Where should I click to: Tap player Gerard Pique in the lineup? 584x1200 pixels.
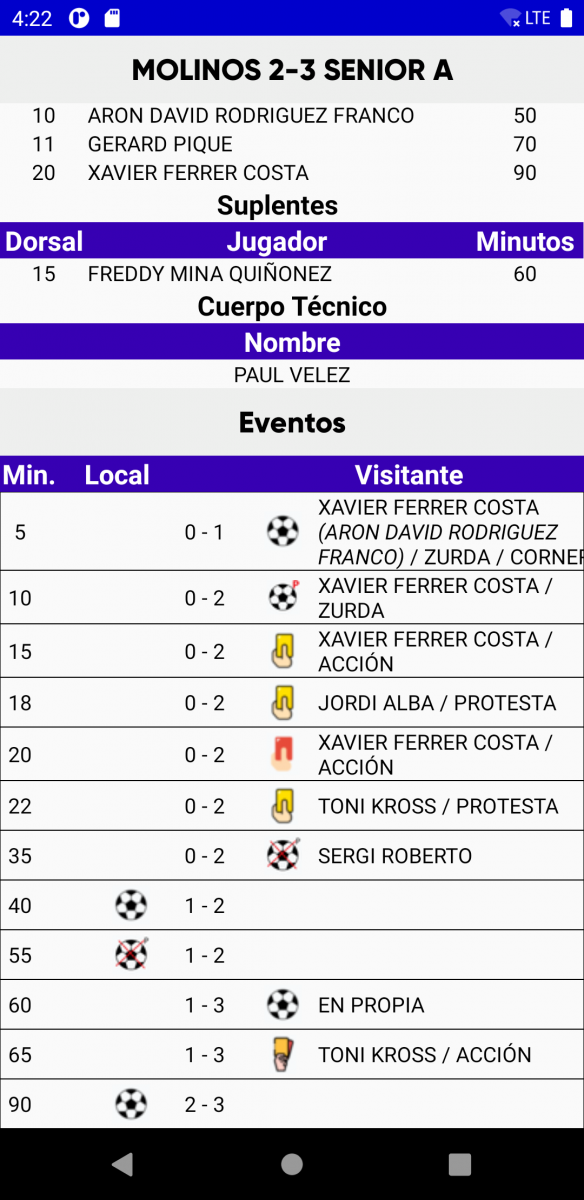[160, 144]
